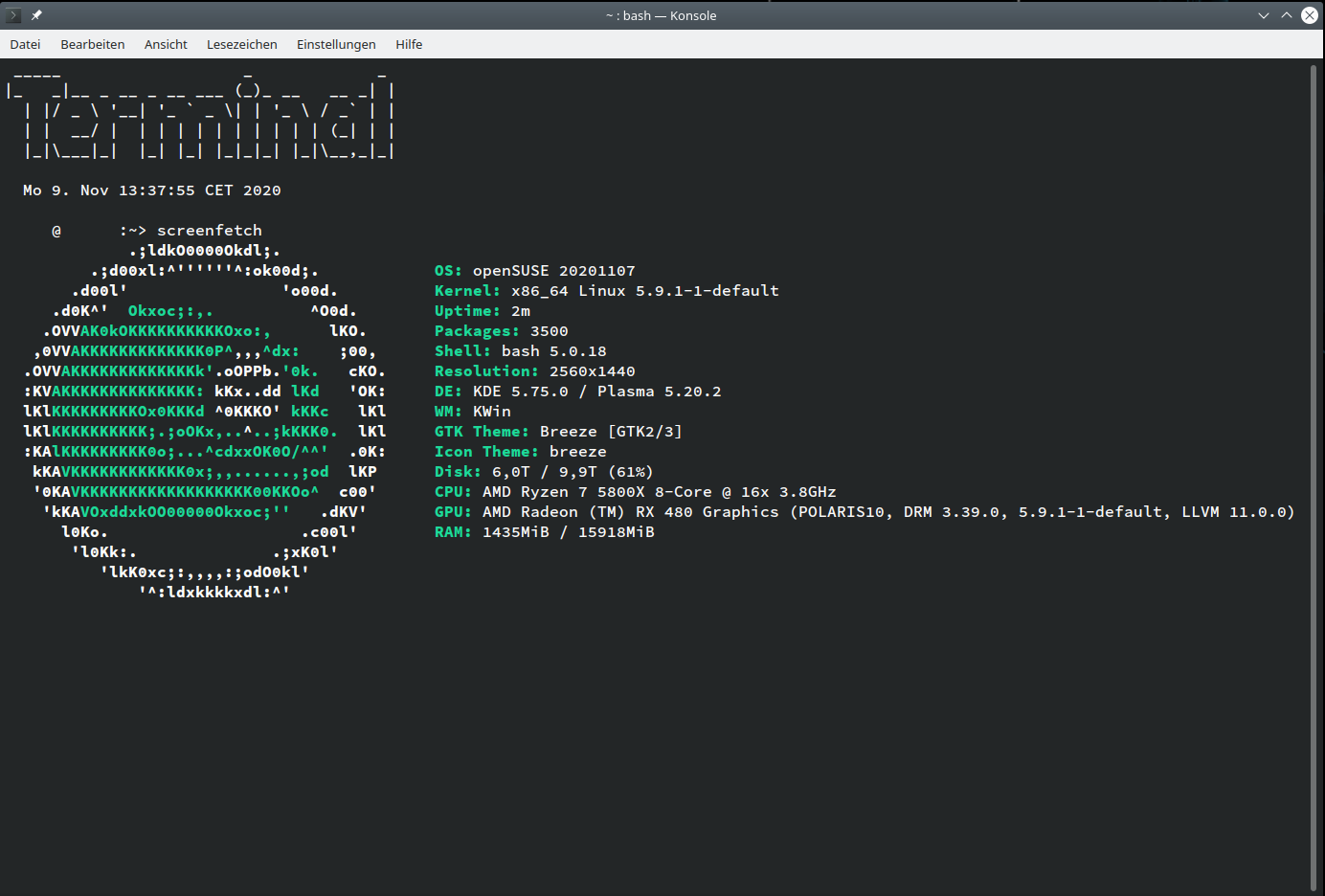Click the maximize chevron up button
Viewport: 1325px width, 896px height.
(1287, 15)
